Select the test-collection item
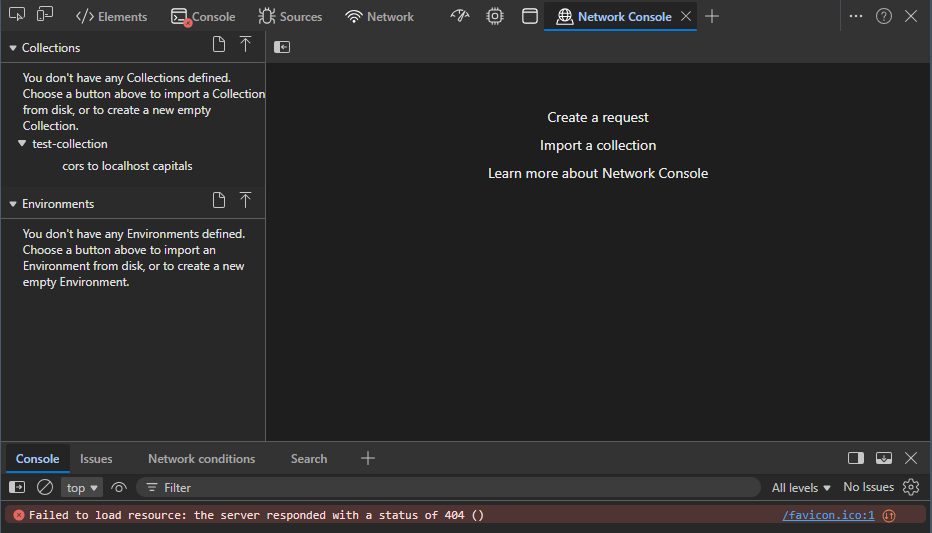The height and width of the screenshot is (533, 932). (70, 144)
